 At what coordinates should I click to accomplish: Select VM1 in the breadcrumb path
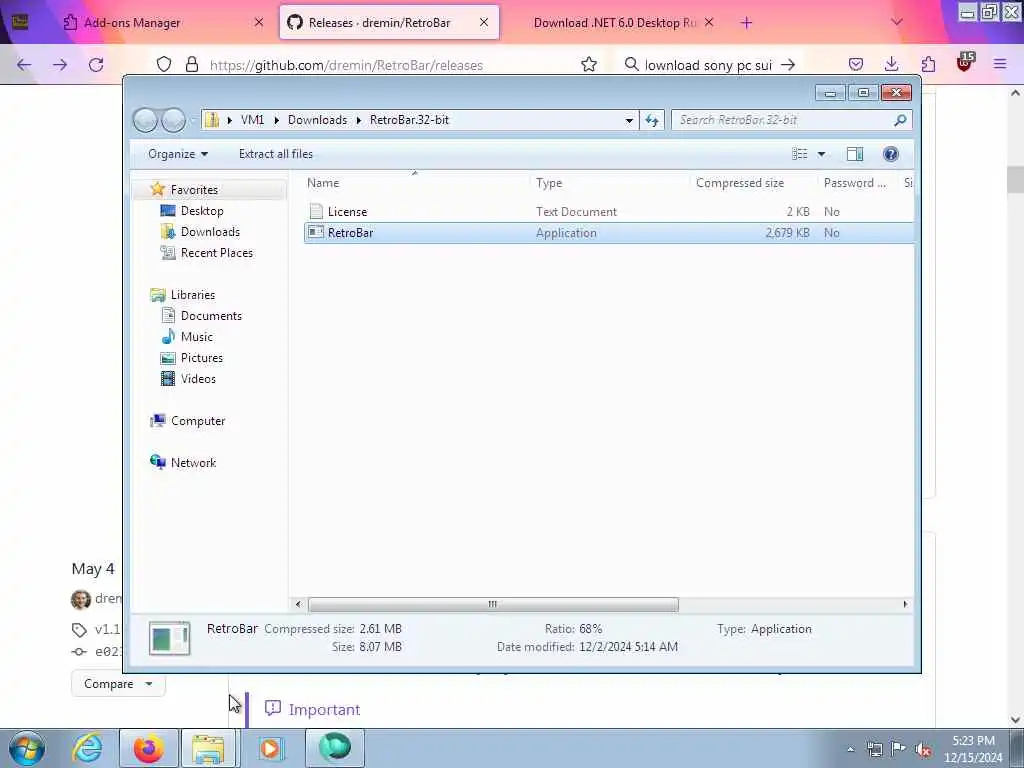coord(252,120)
